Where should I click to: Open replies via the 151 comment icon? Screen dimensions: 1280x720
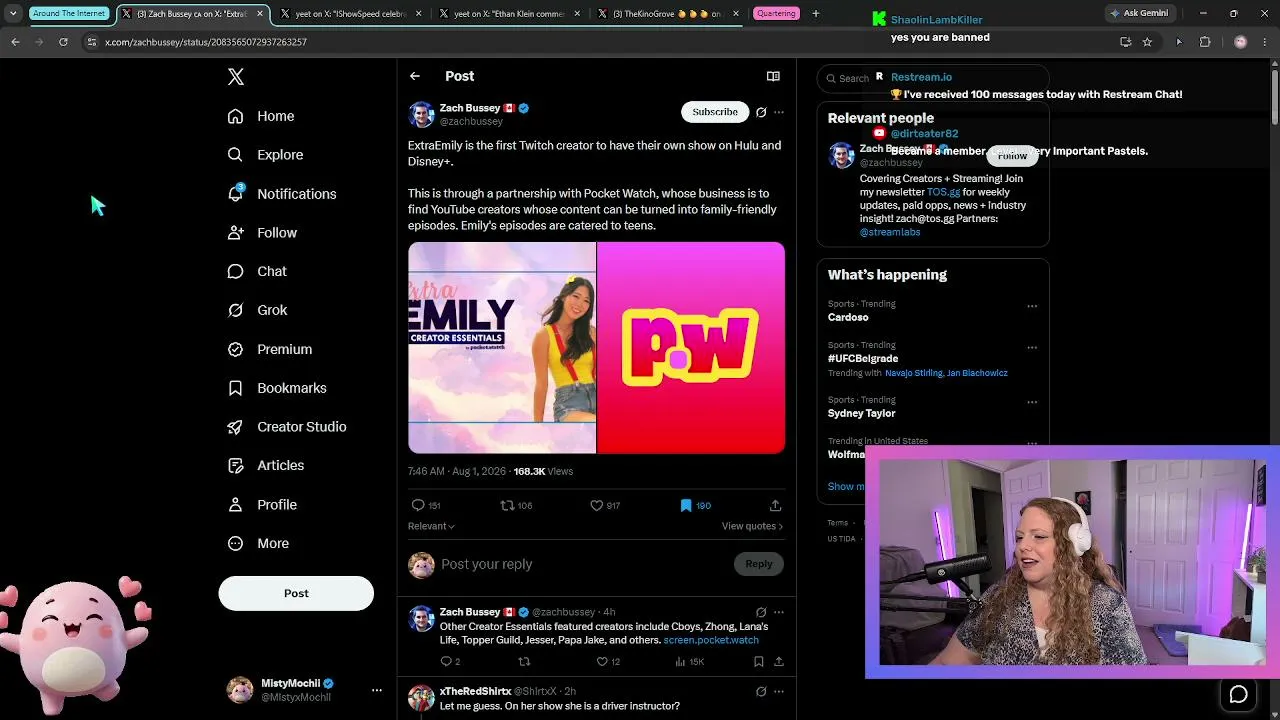(x=418, y=505)
